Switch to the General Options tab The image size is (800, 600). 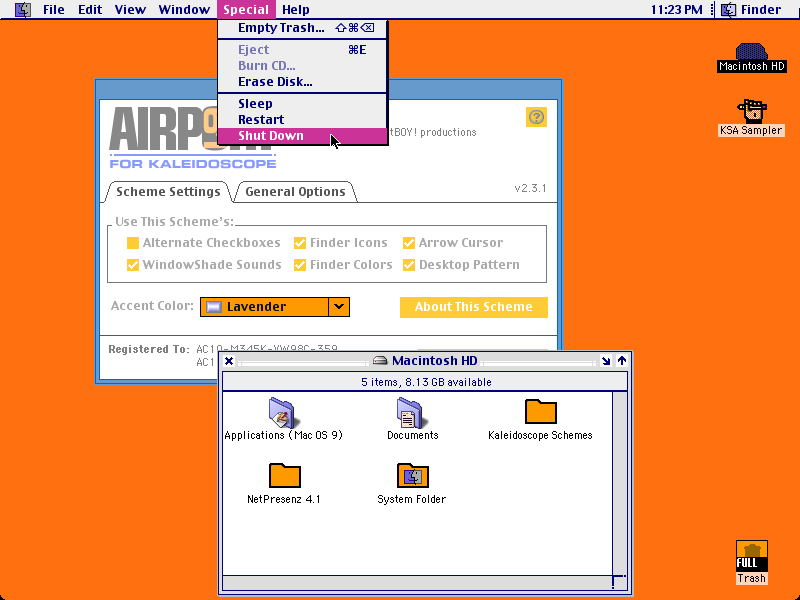[x=295, y=191]
